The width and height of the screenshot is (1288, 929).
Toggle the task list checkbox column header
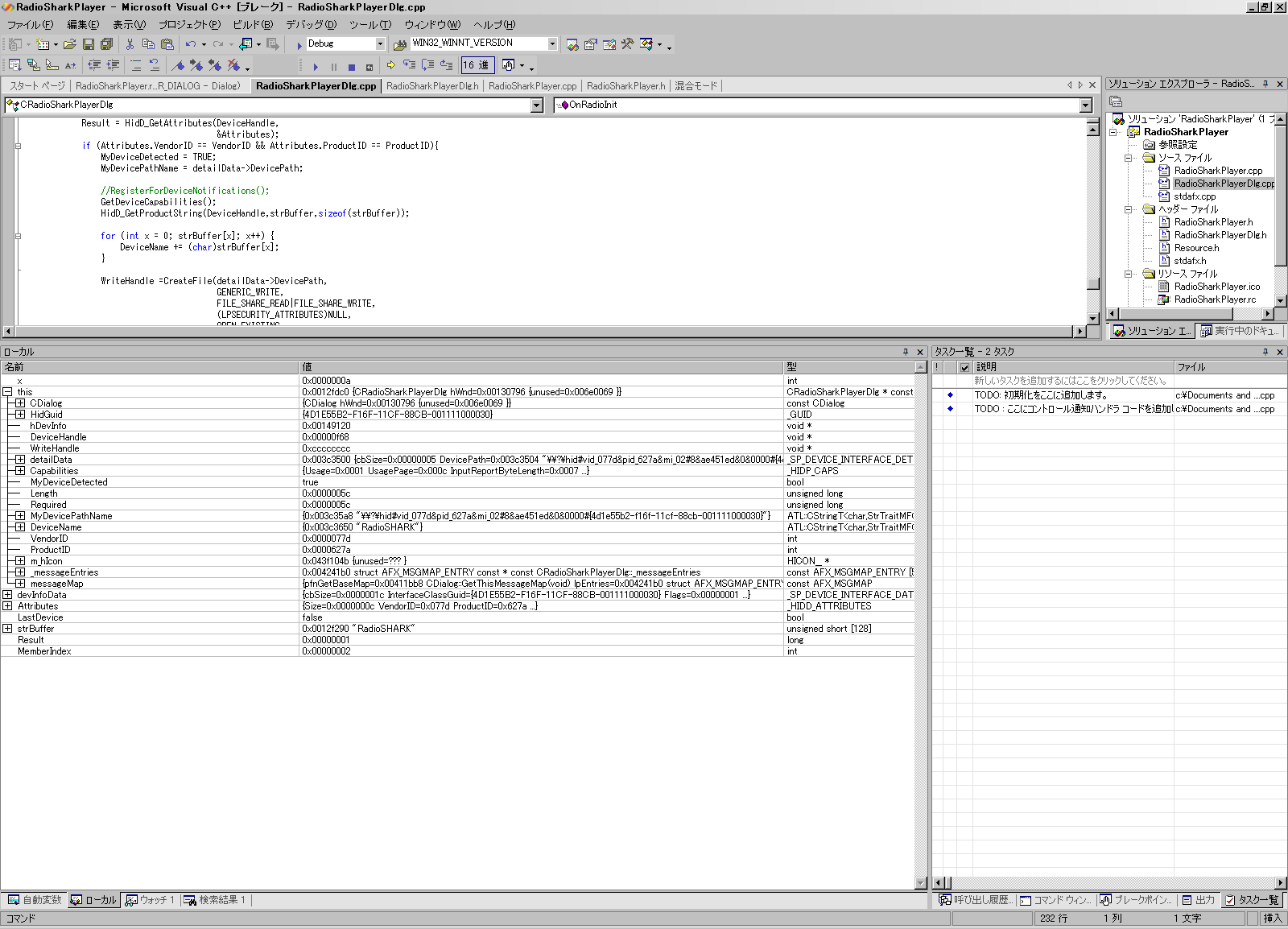tap(964, 367)
